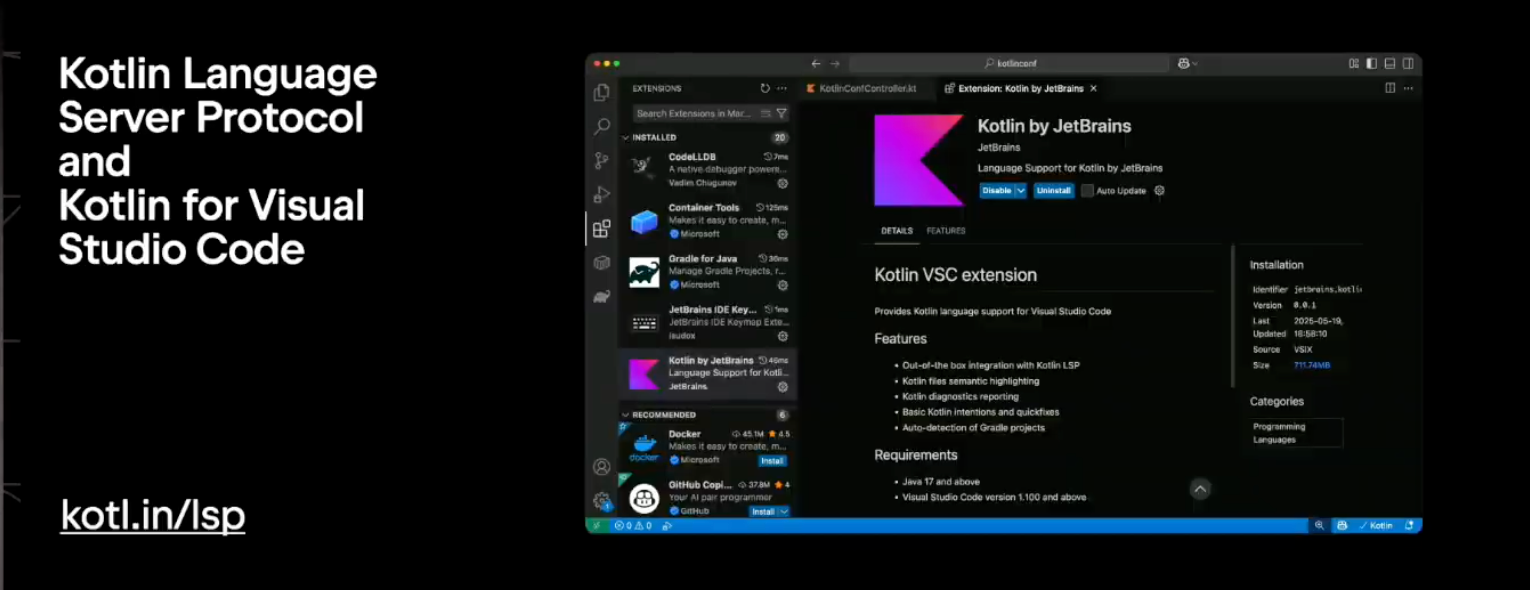Select the JetBrains IDE Keymap extension entry
Image resolution: width=1530 pixels, height=590 pixels.
pyautogui.click(x=707, y=323)
